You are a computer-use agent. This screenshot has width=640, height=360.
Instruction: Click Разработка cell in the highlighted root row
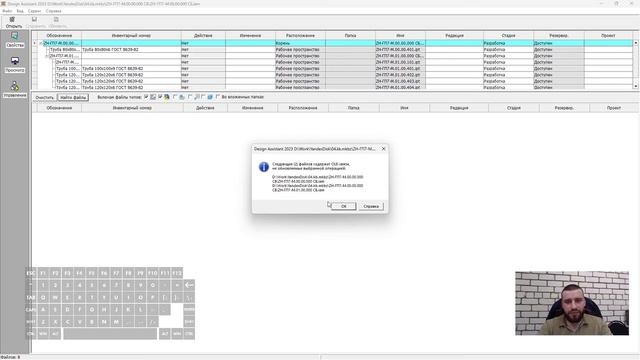click(508, 43)
